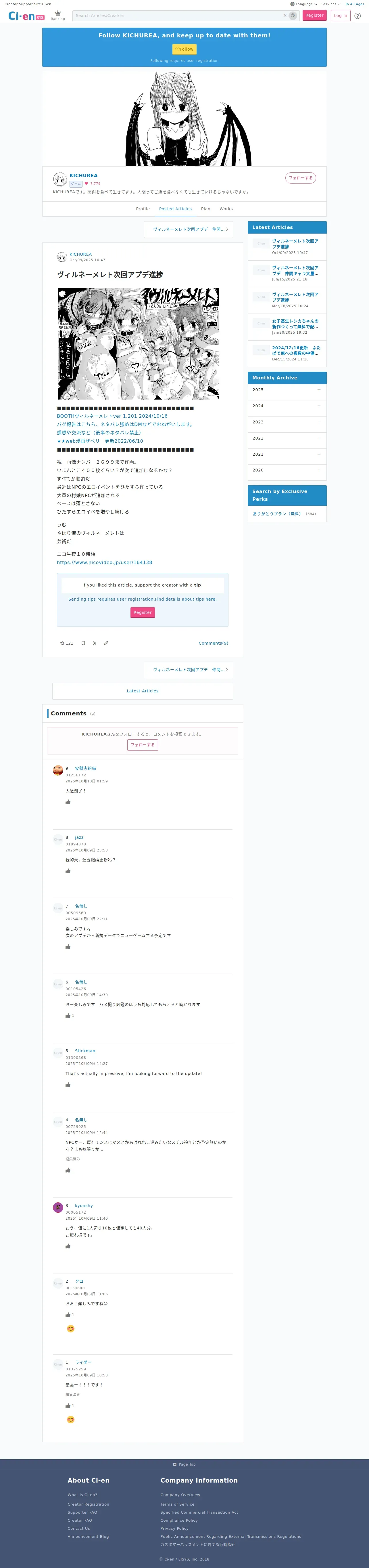Click フォローする button in Comments section
Viewport: 369px width, 1568px height.
[142, 745]
